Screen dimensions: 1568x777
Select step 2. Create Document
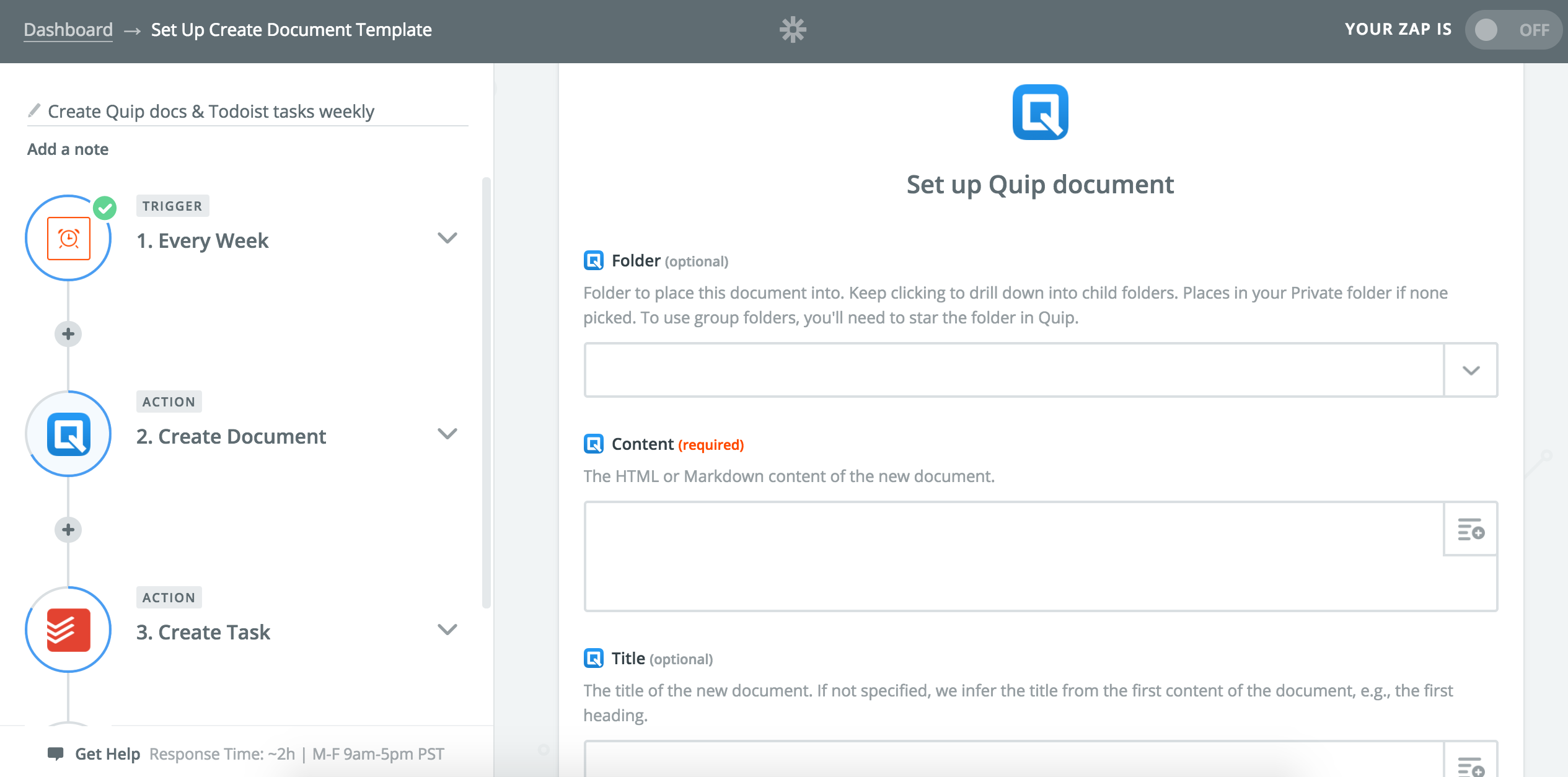pyautogui.click(x=231, y=436)
